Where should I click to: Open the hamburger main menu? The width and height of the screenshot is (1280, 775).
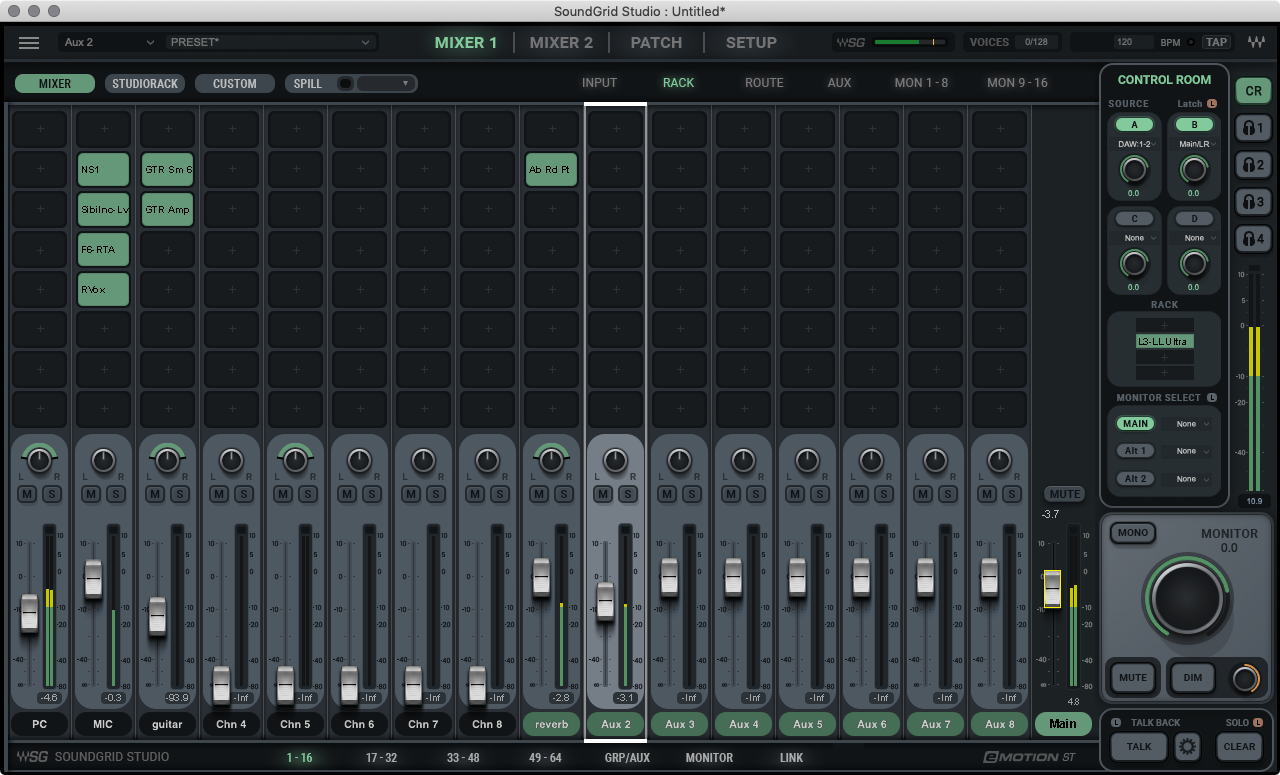coord(29,42)
